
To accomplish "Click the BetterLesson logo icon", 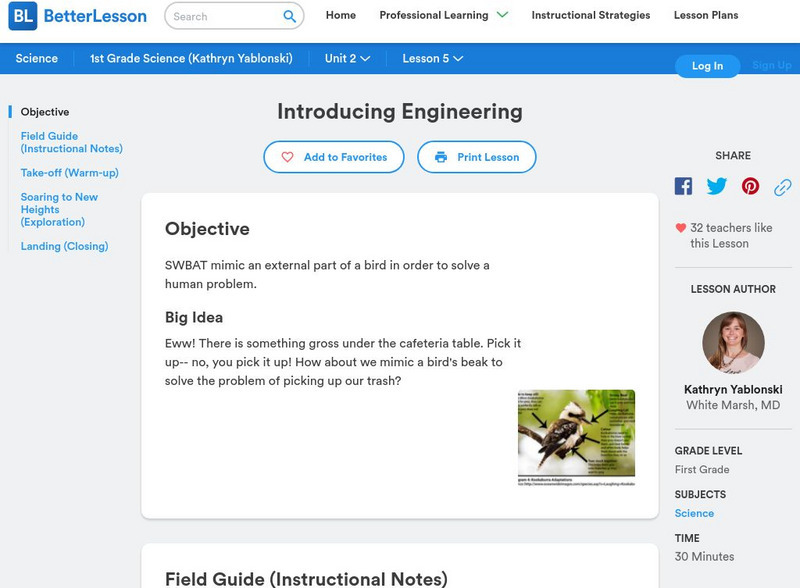I will (x=22, y=16).
